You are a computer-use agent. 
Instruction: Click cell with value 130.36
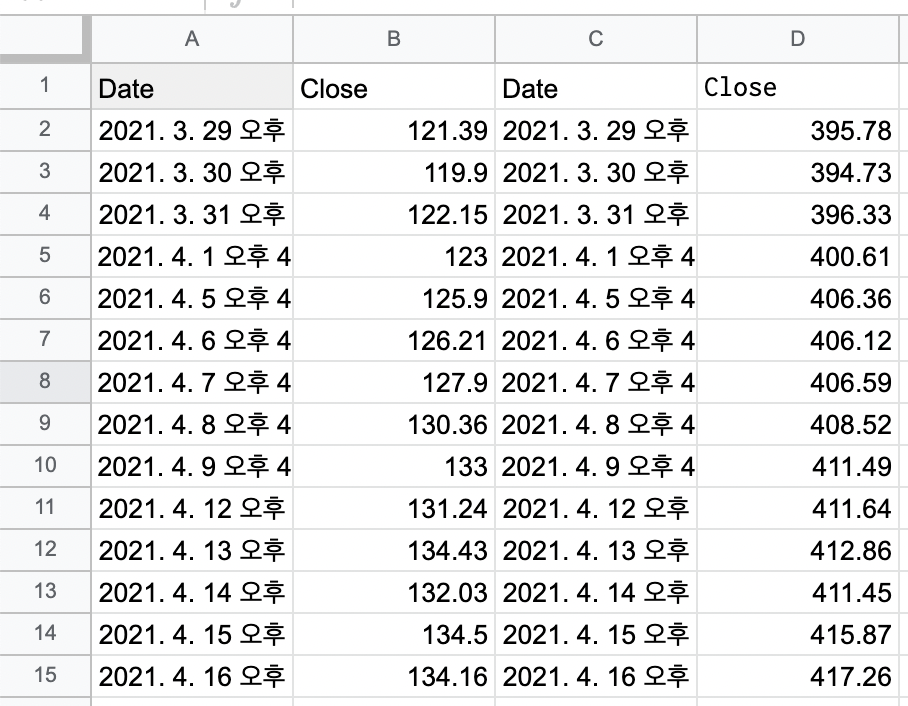click(394, 424)
